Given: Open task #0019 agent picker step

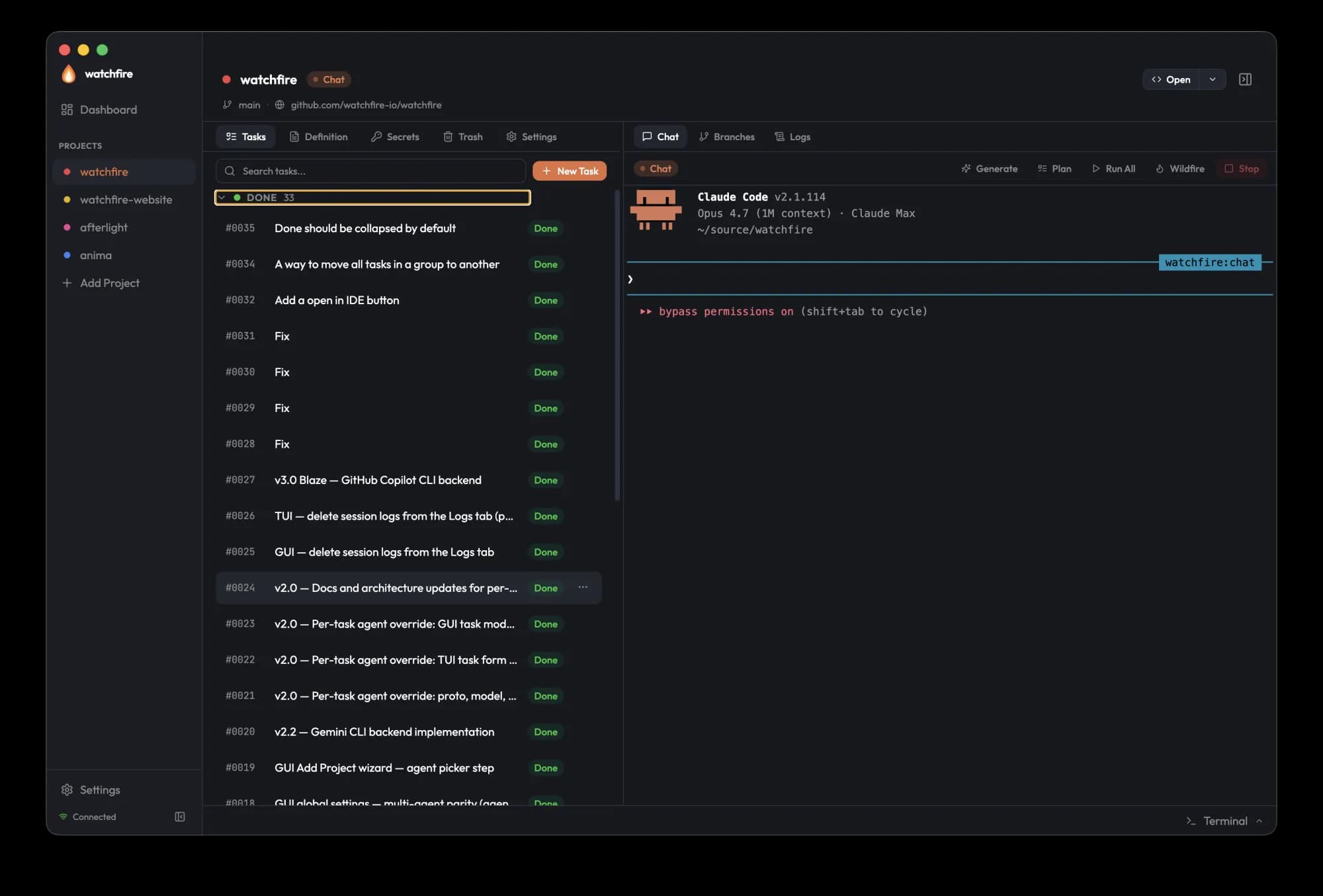Looking at the screenshot, I should click(x=409, y=768).
